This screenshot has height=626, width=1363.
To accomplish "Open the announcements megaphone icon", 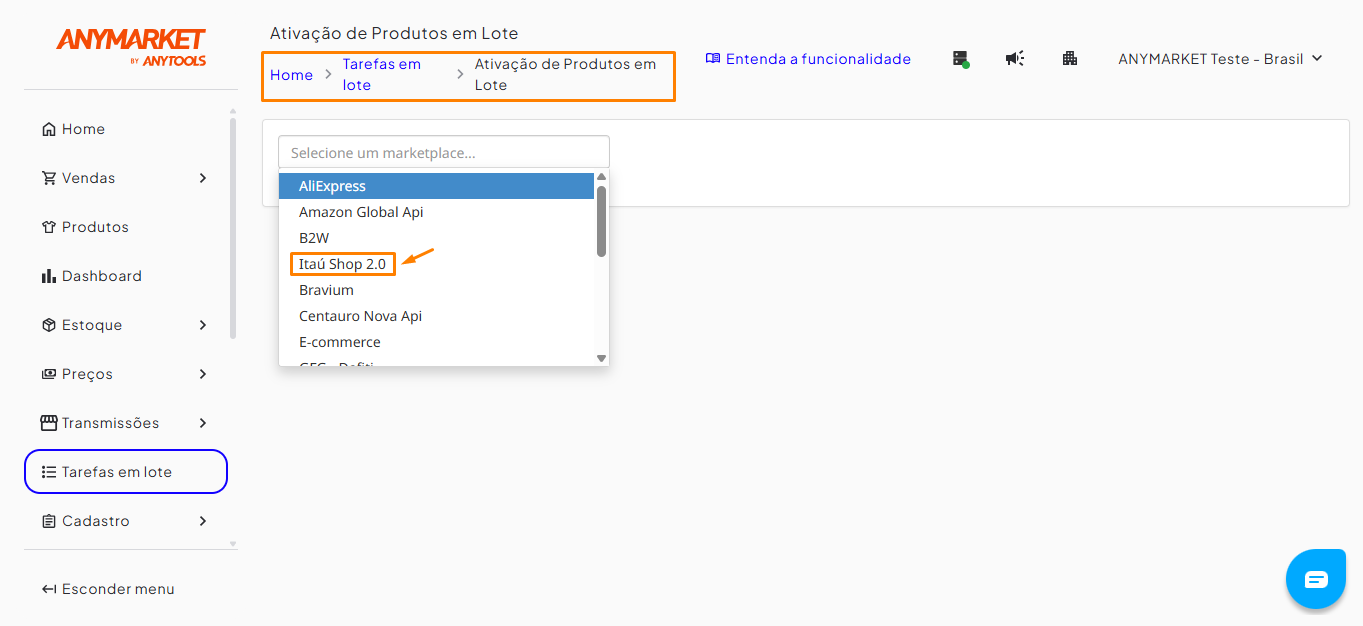I will pyautogui.click(x=1015, y=59).
